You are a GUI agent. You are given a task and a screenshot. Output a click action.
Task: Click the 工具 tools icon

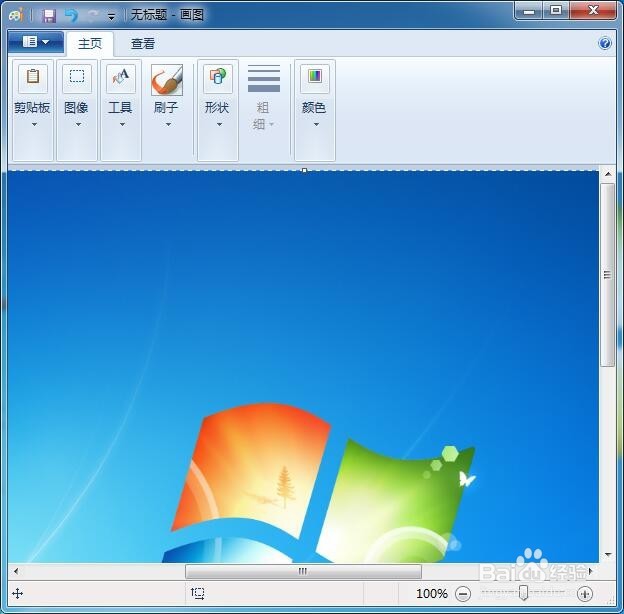(x=121, y=77)
